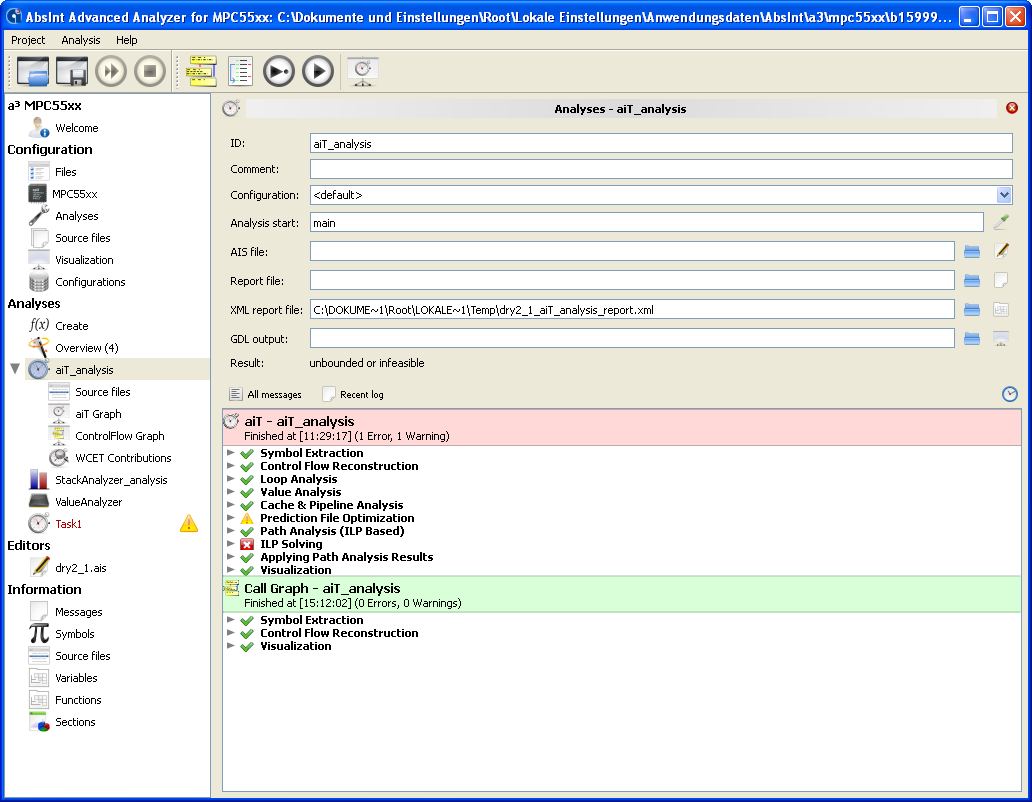The image size is (1032, 802).
Task: Open Files under Configuration
Action: coord(65,172)
